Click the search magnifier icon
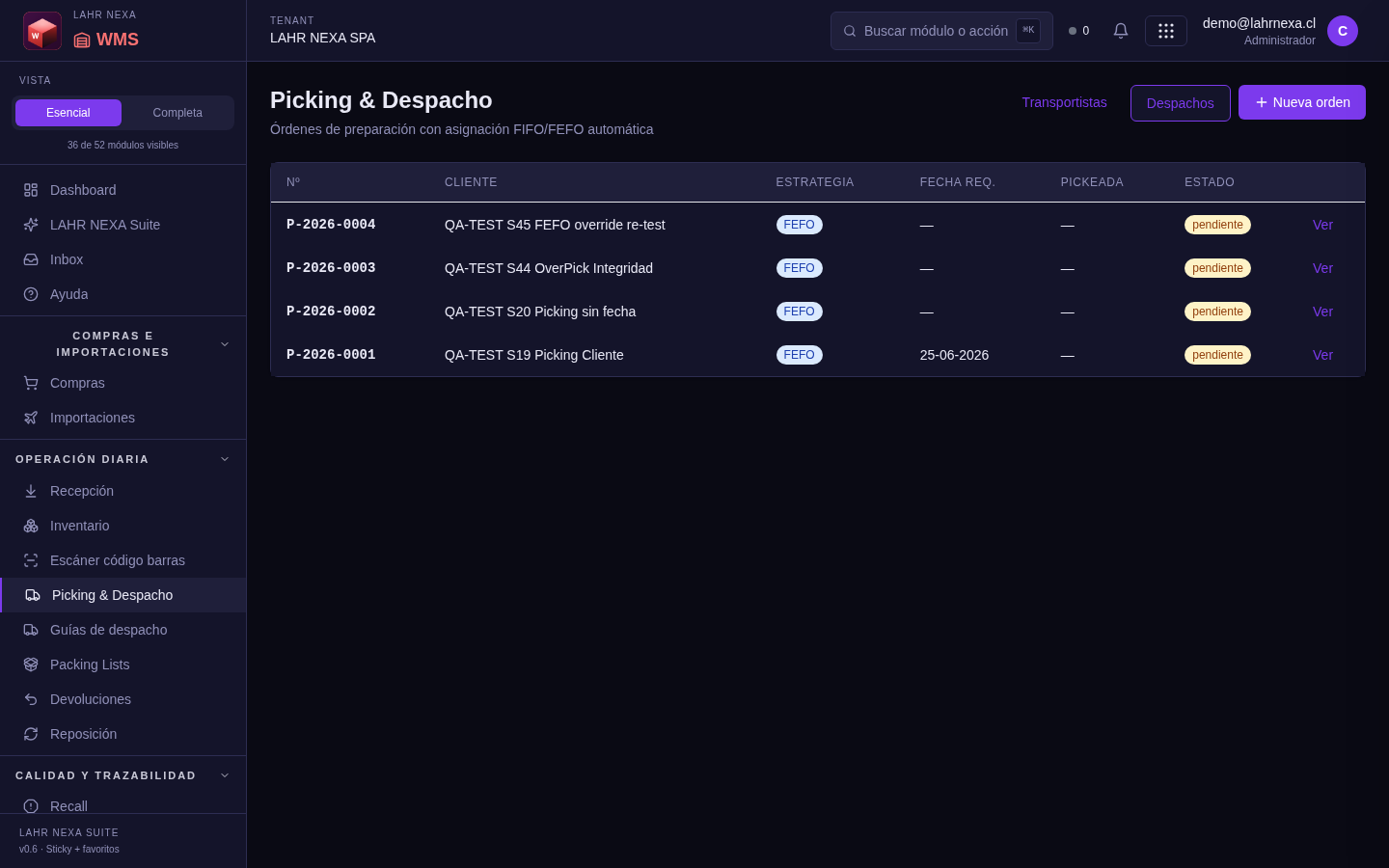This screenshot has width=1389, height=868. pos(850,31)
